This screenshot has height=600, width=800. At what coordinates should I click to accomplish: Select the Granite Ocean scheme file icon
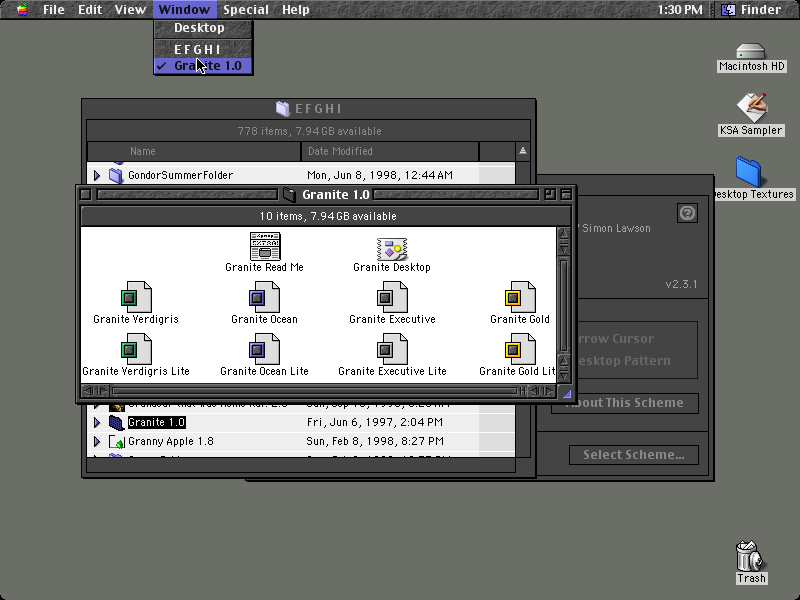click(264, 297)
